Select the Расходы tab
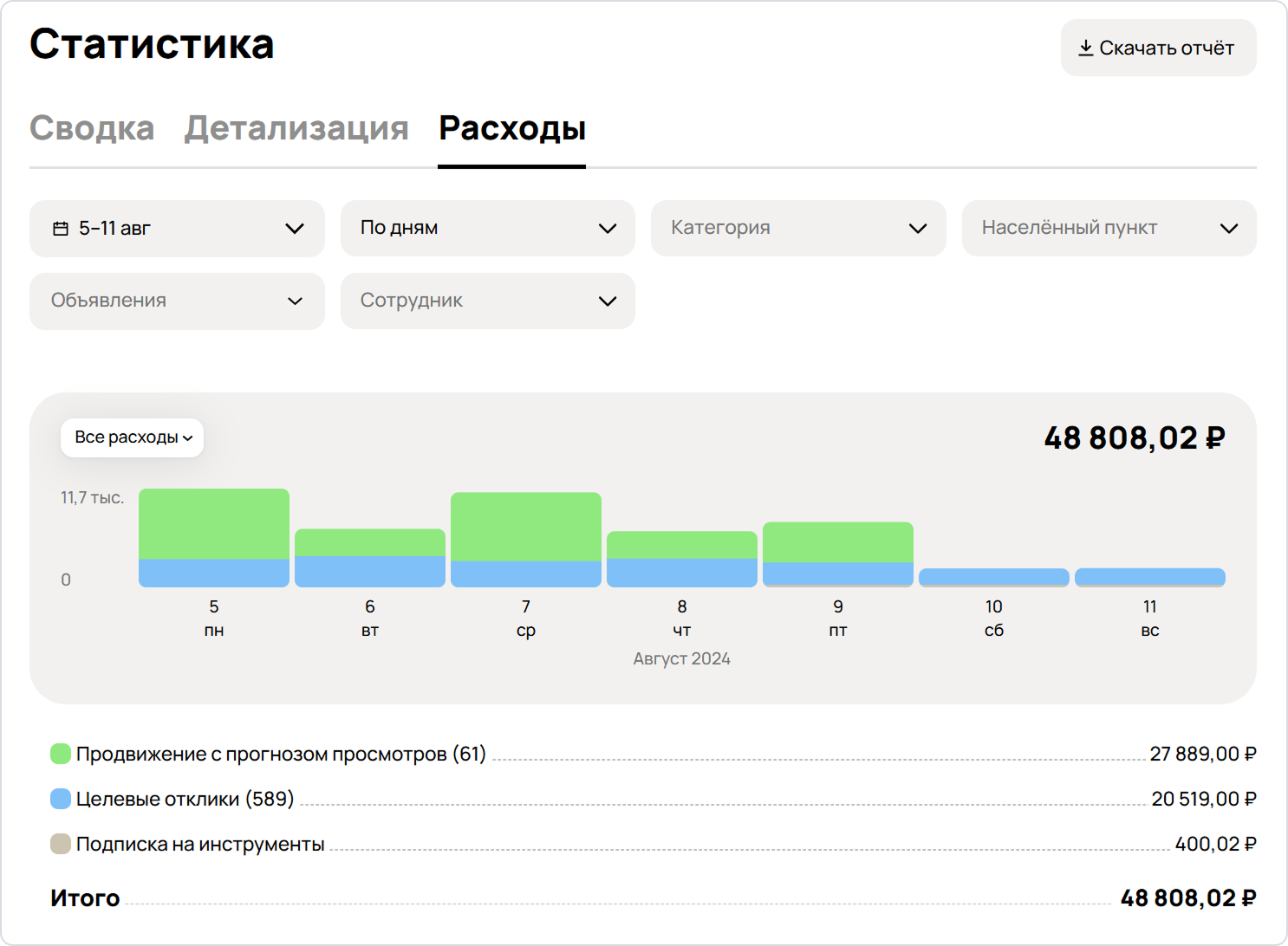The height and width of the screenshot is (946, 1288). 511,128
